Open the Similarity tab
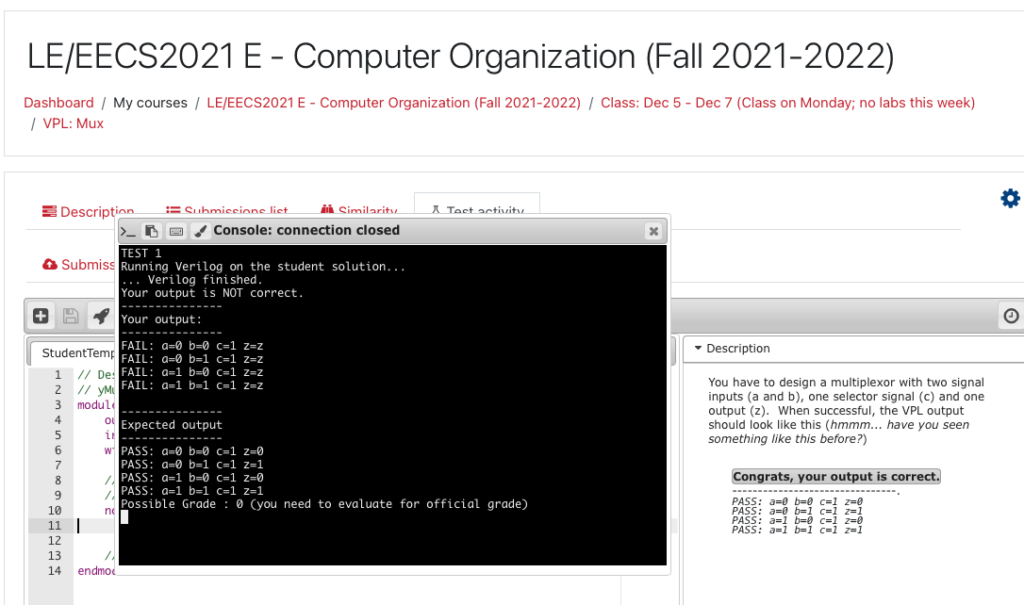The image size is (1024, 605). (x=359, y=212)
